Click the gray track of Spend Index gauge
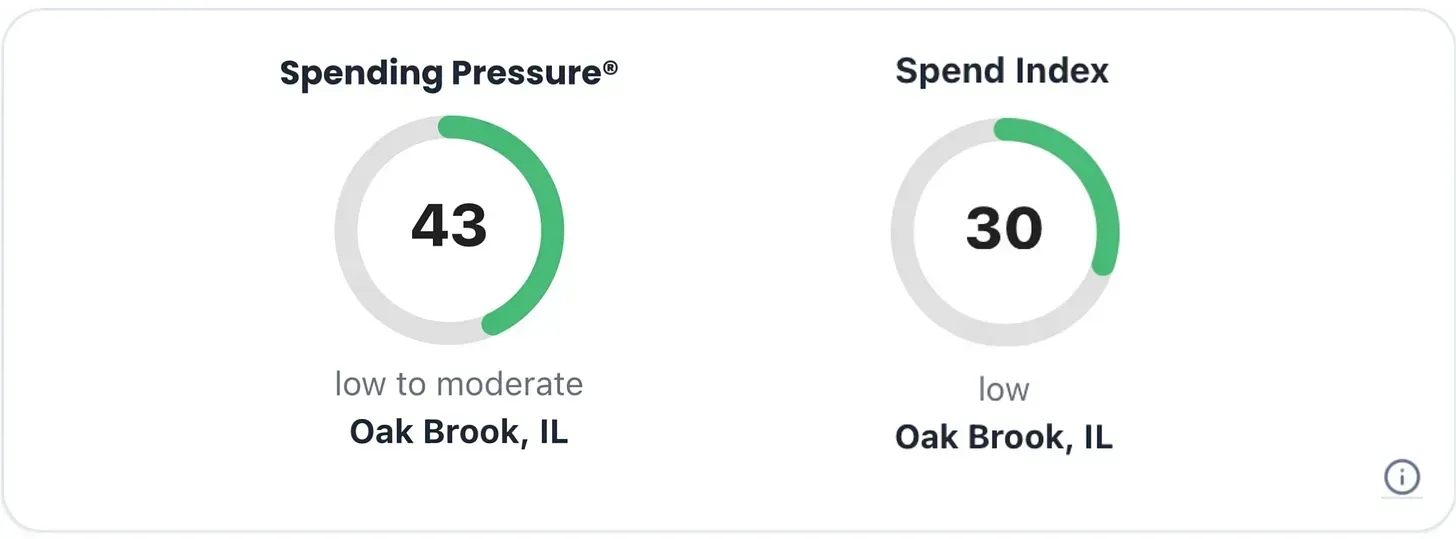Viewport: 1456px width, 539px height. [903, 232]
